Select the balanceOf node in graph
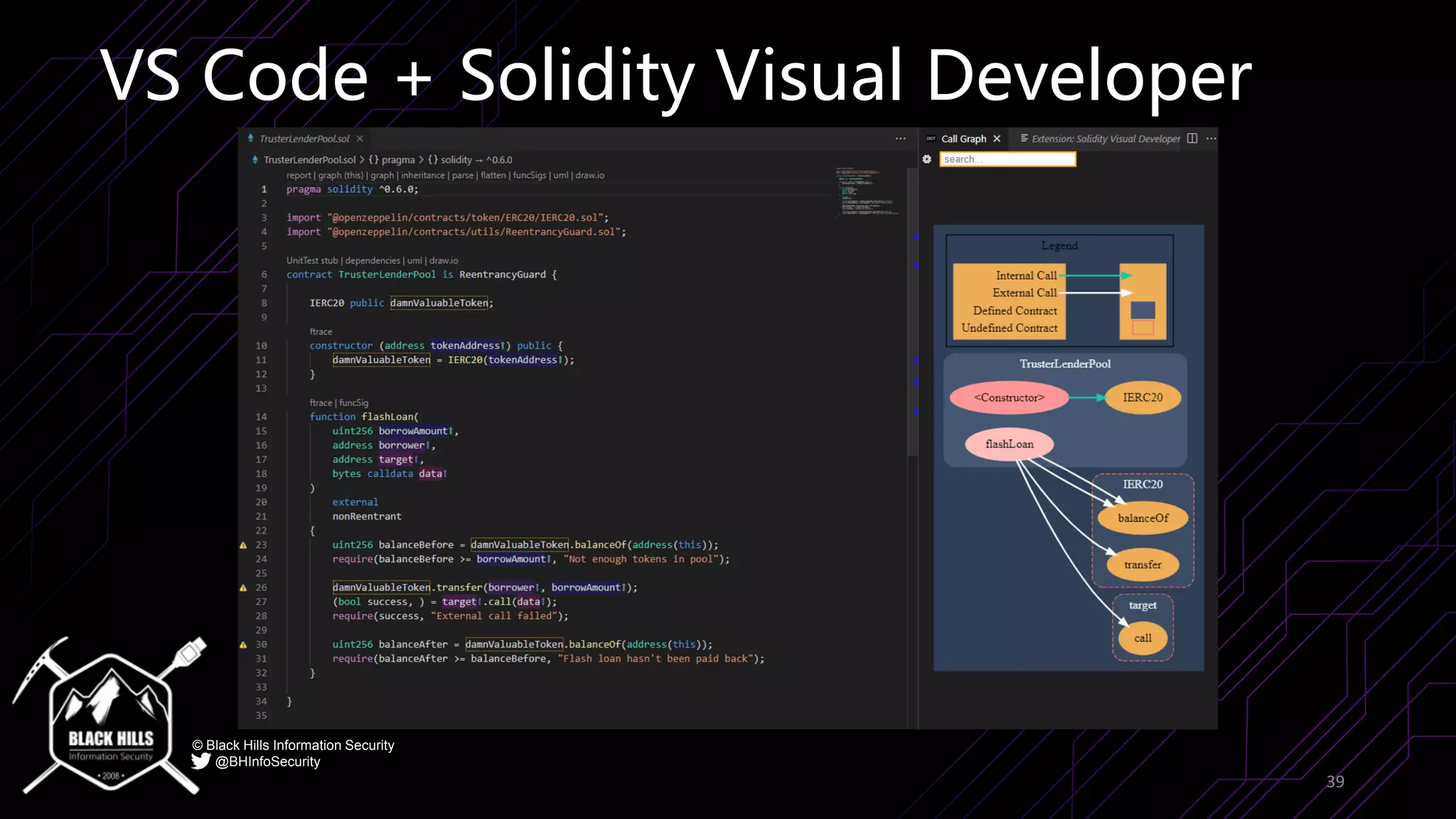Image resolution: width=1456 pixels, height=819 pixels. tap(1142, 518)
